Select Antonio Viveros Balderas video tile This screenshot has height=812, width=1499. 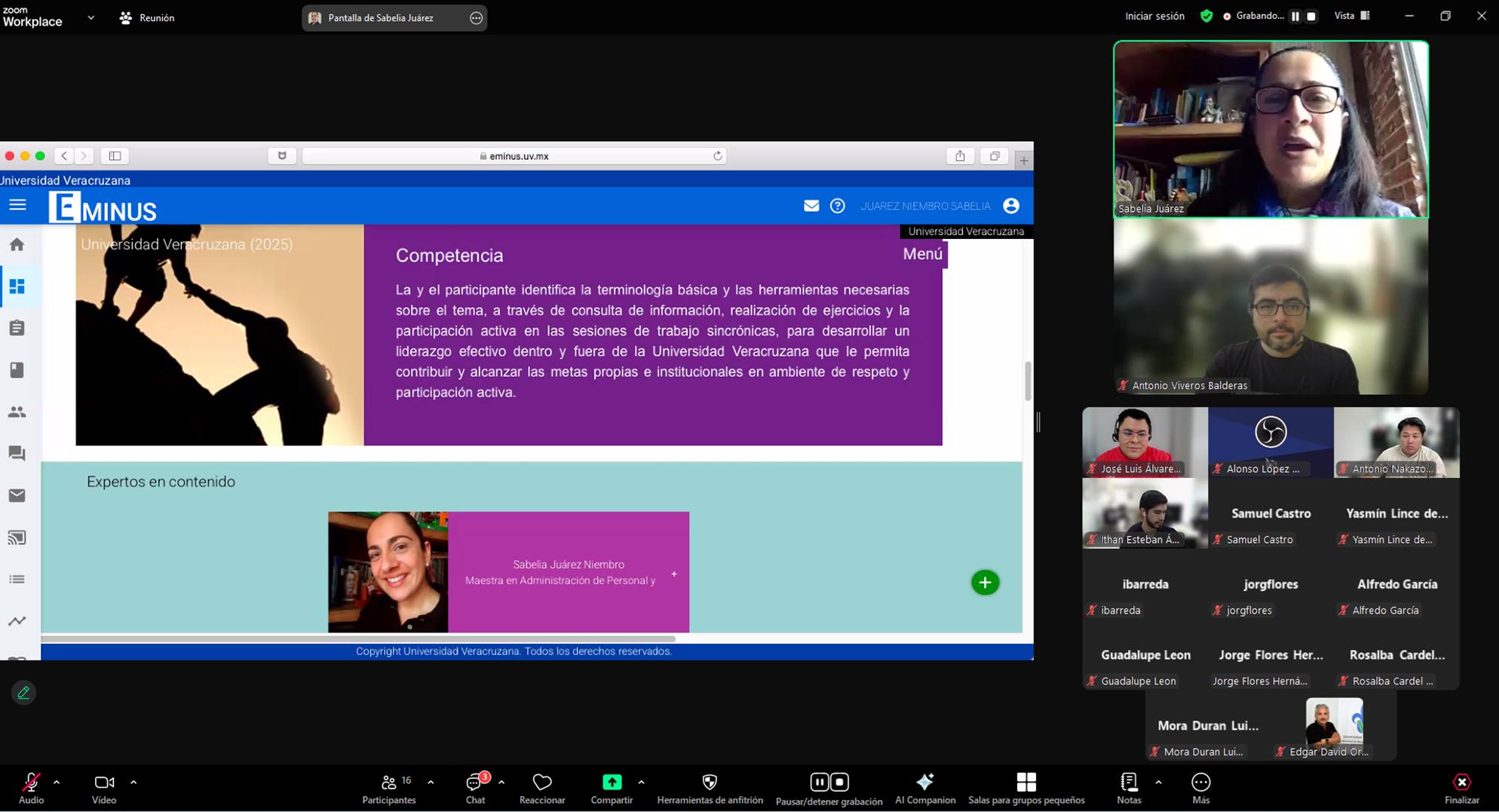pyautogui.click(x=1271, y=307)
